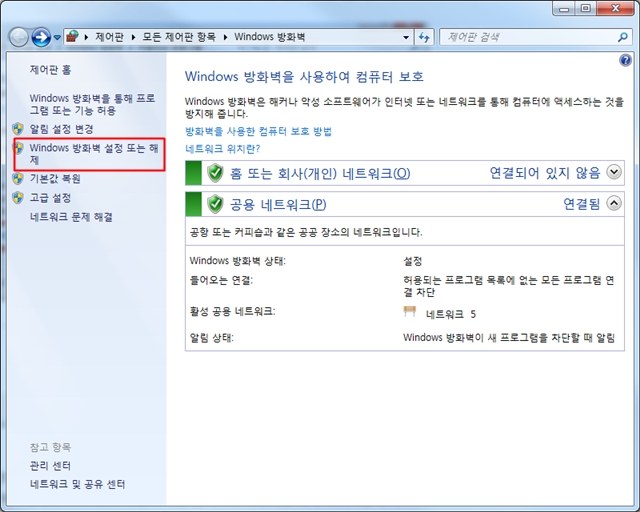The image size is (640, 512).
Task: Maximize the Windows 방화벽 window
Action: pos(586,9)
